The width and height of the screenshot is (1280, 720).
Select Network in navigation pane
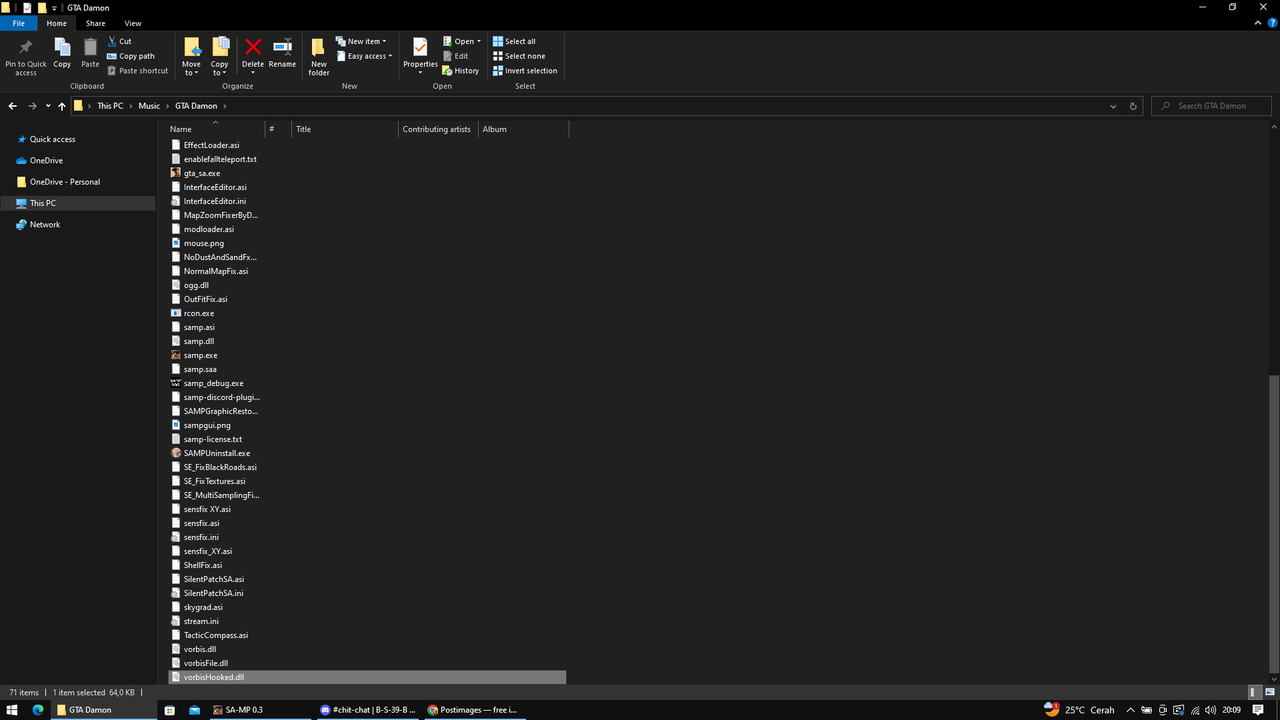tap(44, 225)
